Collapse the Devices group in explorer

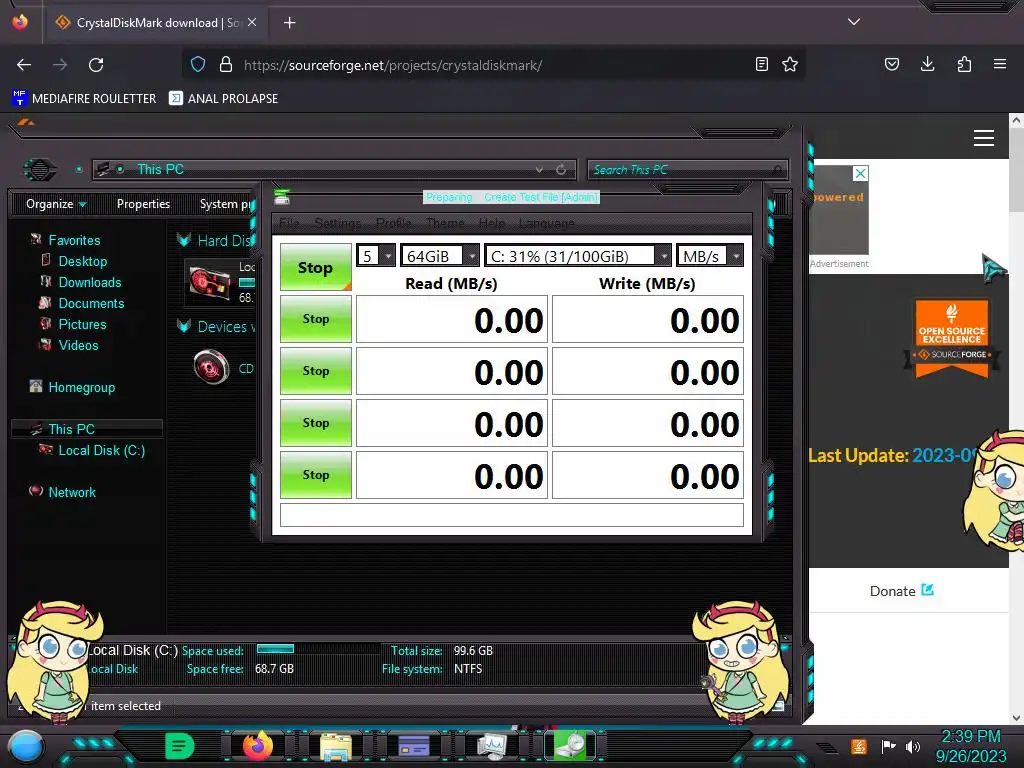pyautogui.click(x=184, y=327)
